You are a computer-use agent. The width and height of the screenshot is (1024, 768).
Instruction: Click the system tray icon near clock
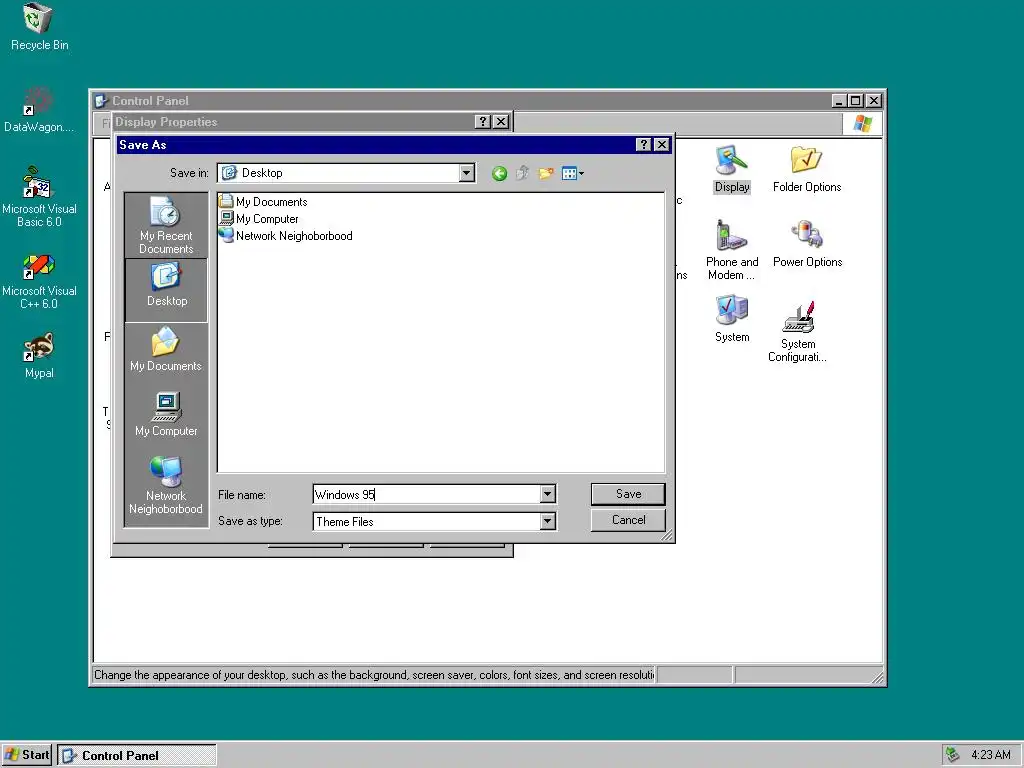tap(952, 755)
